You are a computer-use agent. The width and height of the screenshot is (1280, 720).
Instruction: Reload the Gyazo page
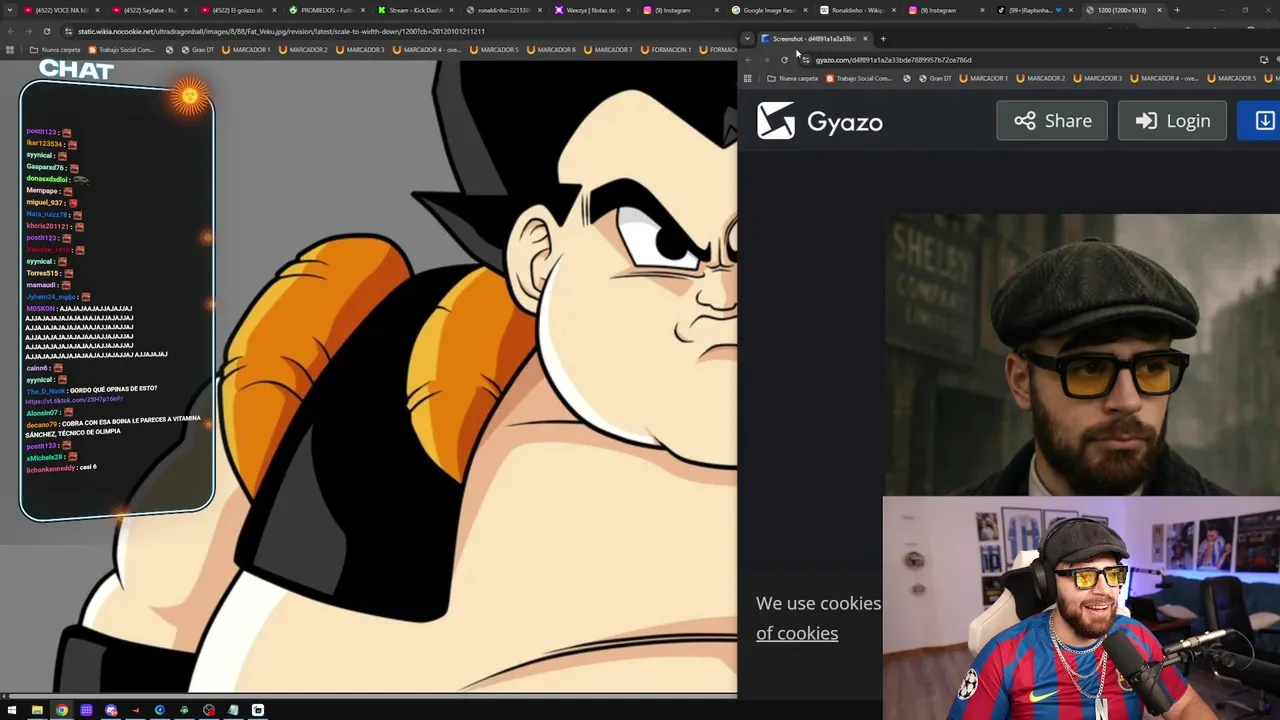(x=784, y=60)
